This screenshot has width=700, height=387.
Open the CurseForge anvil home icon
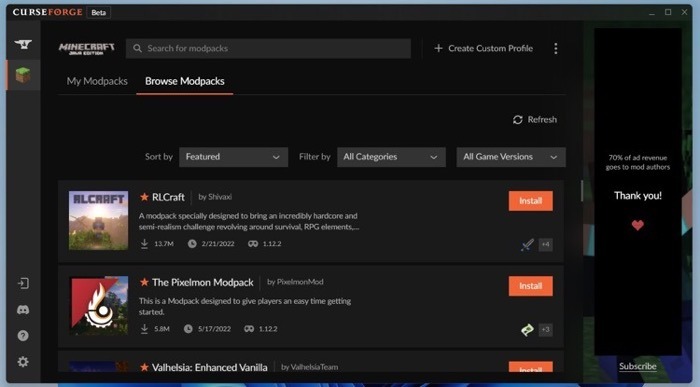[23, 44]
